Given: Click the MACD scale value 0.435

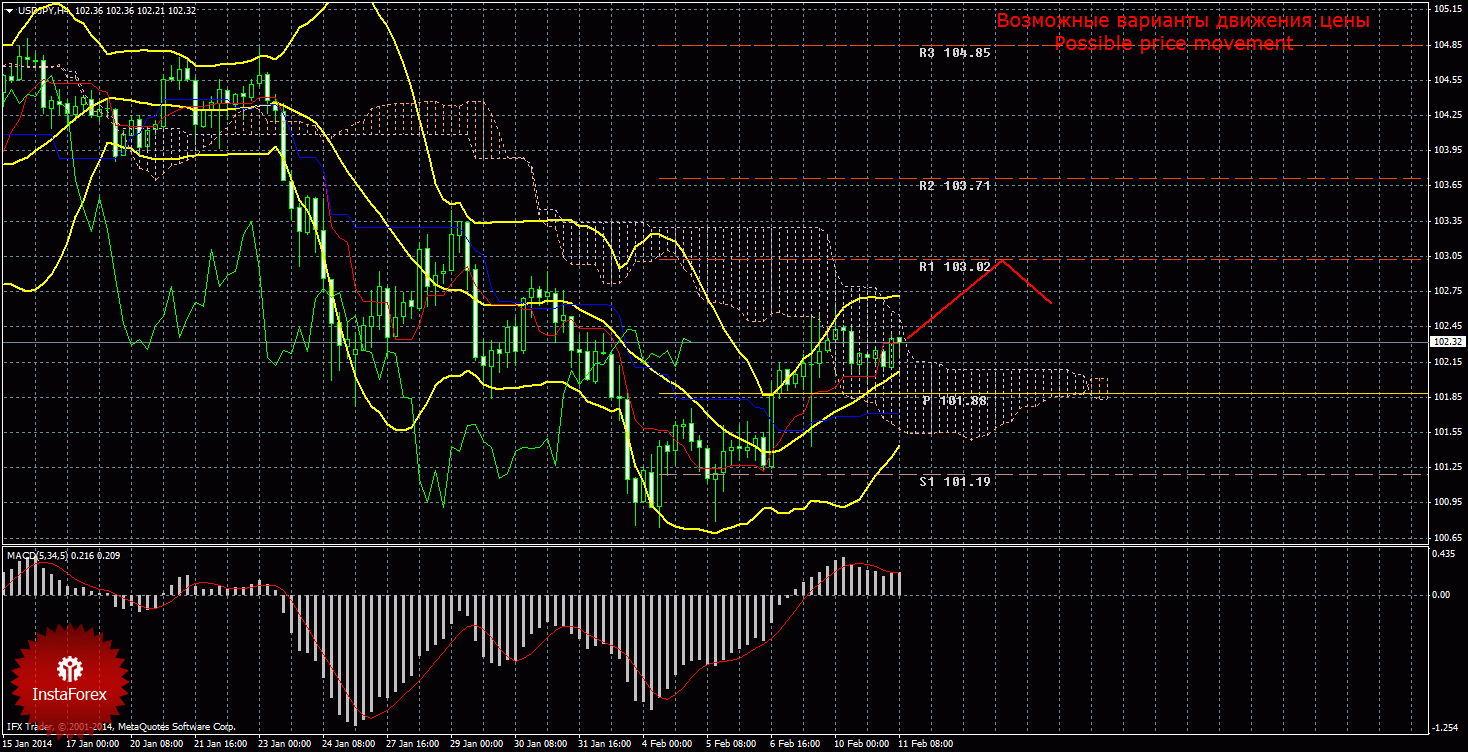Looking at the screenshot, I should [x=1441, y=554].
